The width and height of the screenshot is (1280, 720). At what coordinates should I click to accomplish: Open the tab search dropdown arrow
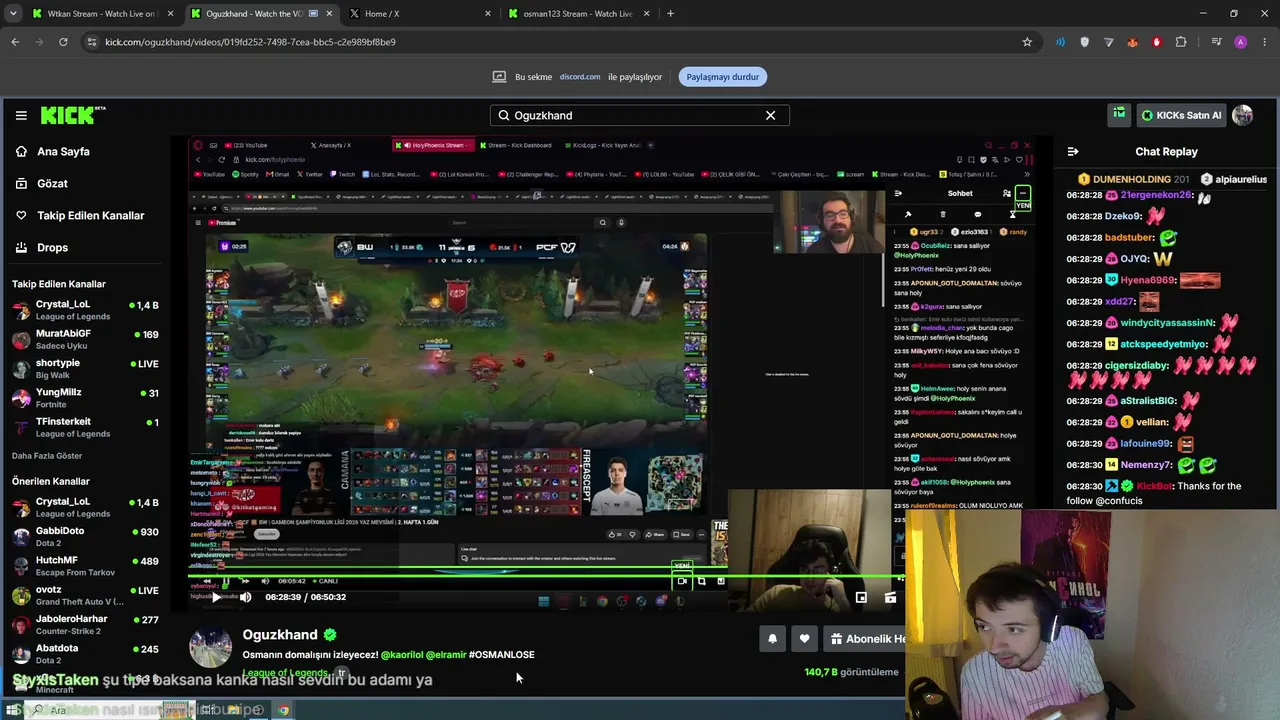(x=13, y=14)
